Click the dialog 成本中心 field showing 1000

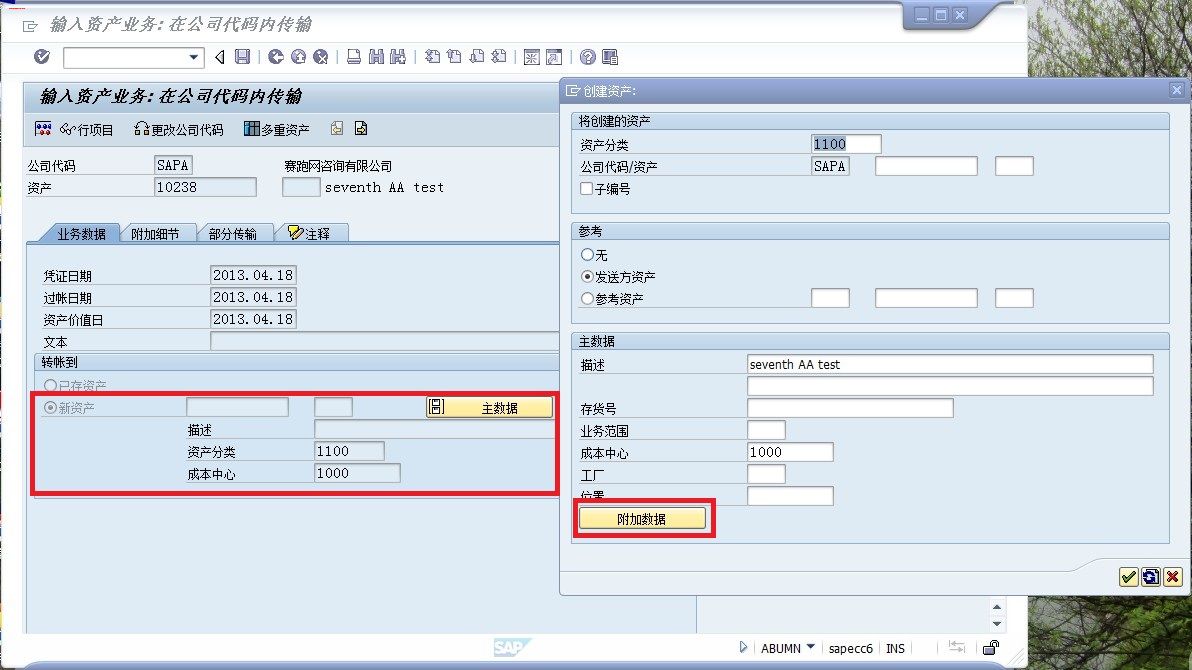pos(790,452)
